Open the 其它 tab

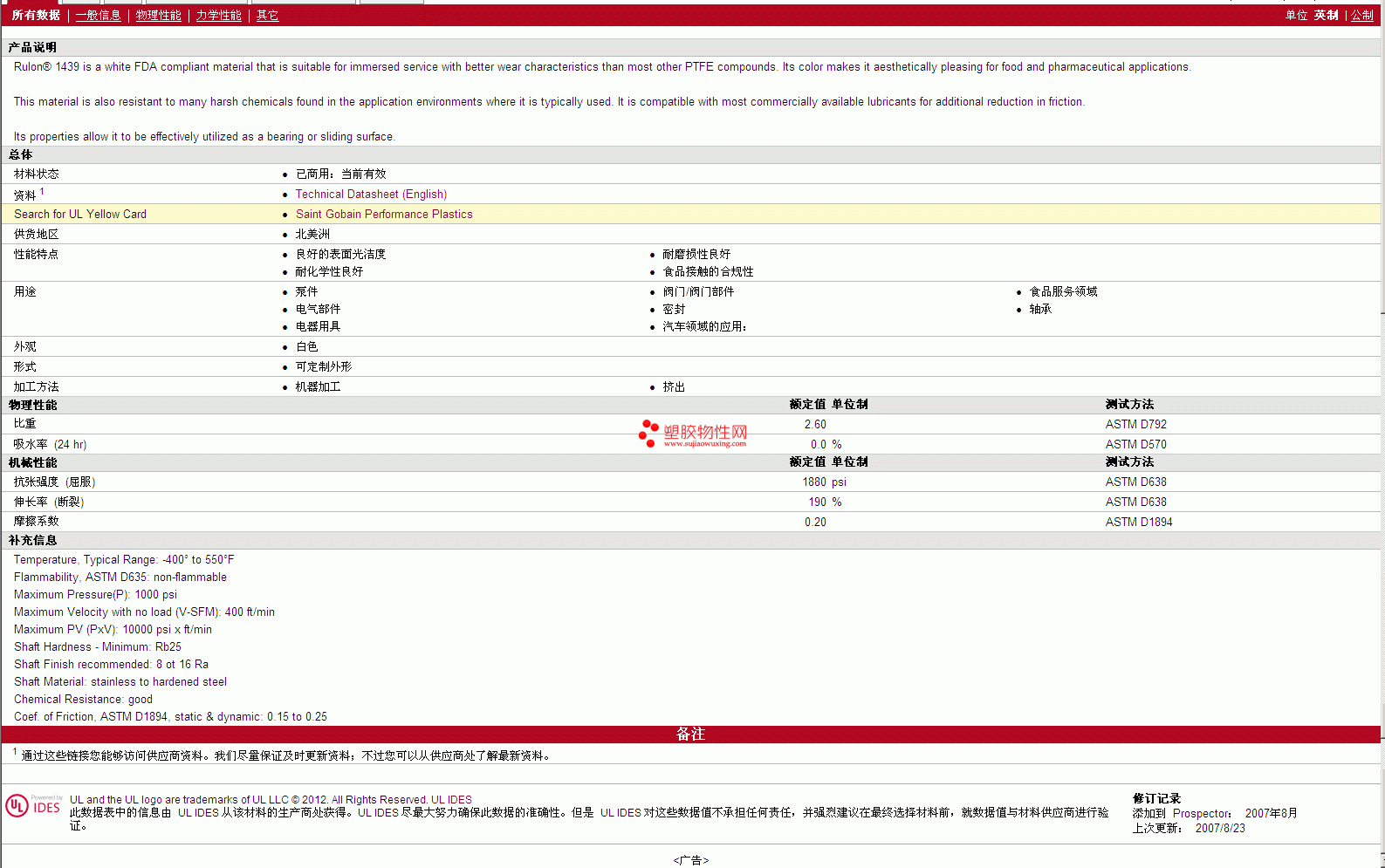tap(267, 15)
